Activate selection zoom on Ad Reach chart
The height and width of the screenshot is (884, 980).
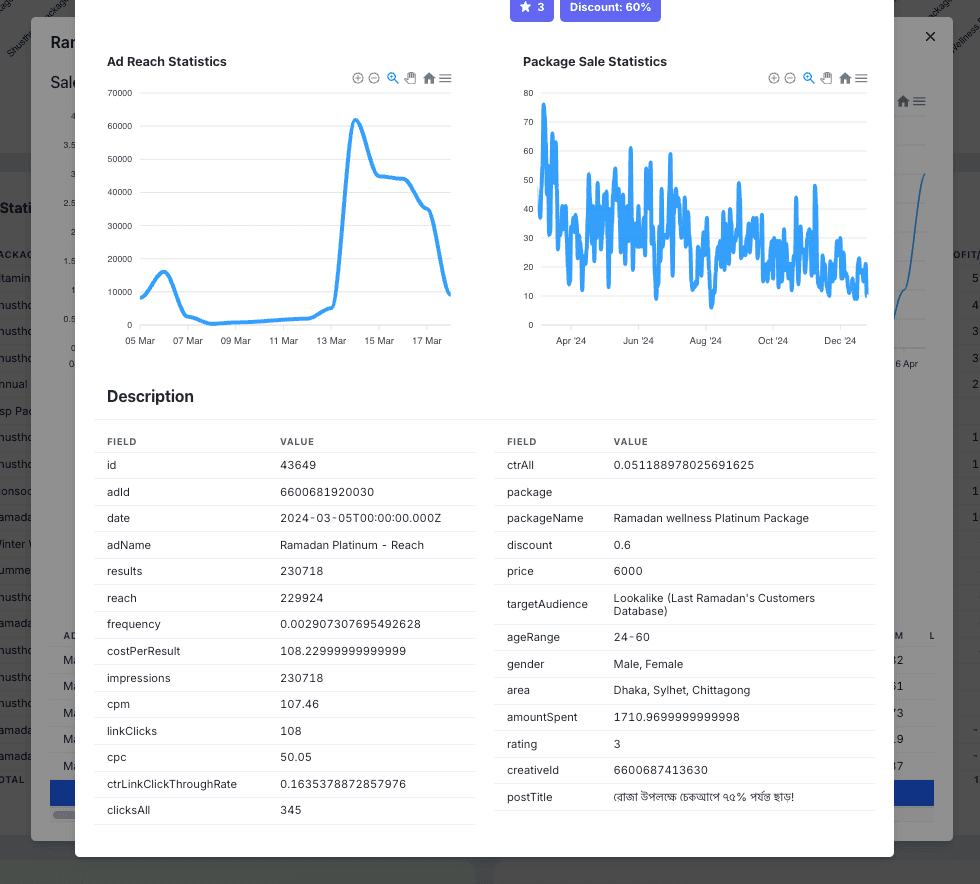click(393, 78)
